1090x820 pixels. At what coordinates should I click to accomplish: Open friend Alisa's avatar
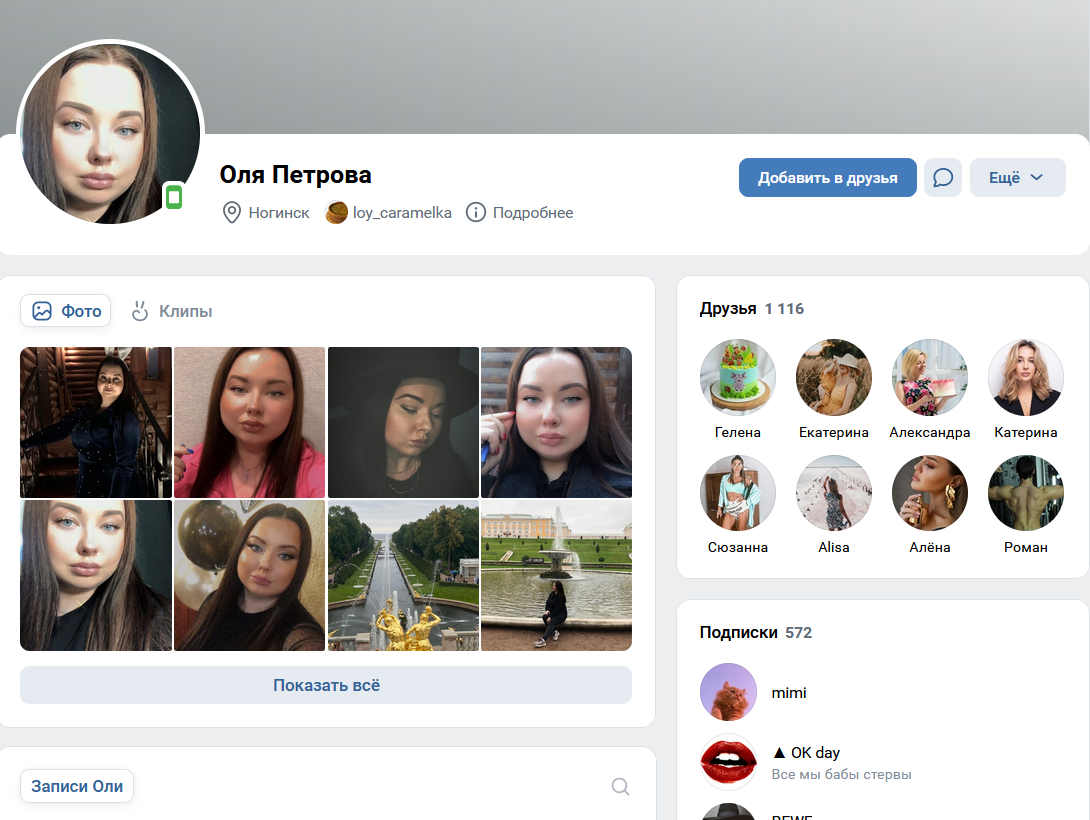coord(833,493)
